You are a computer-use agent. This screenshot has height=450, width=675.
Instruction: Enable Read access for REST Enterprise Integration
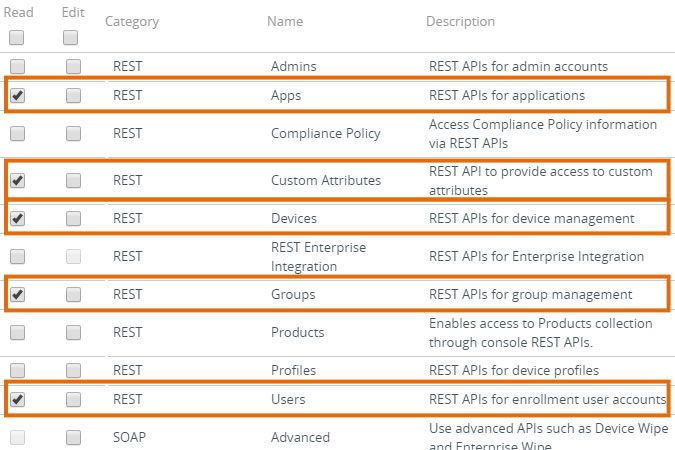tap(17, 256)
